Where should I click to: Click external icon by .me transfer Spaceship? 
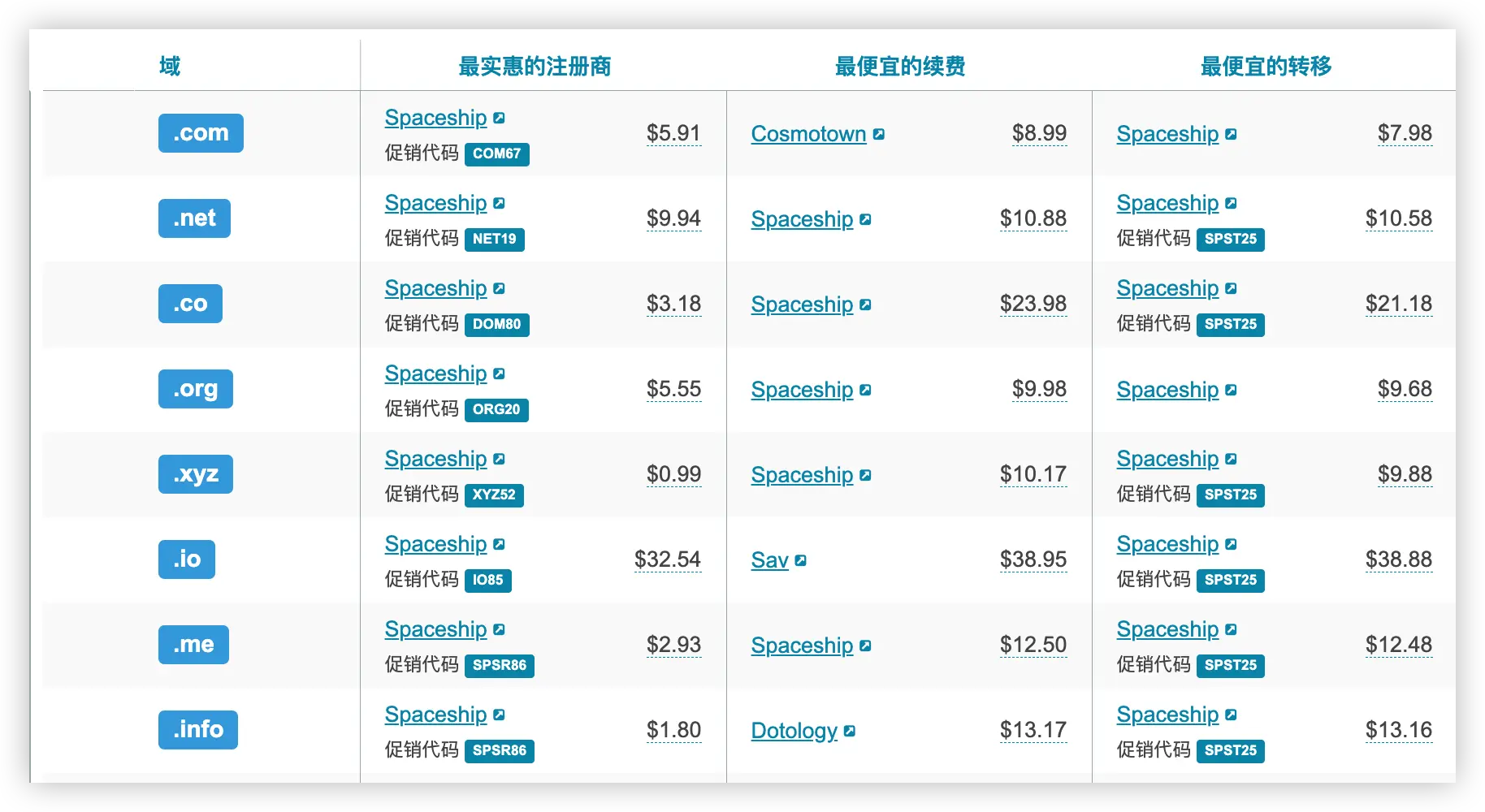(1231, 629)
